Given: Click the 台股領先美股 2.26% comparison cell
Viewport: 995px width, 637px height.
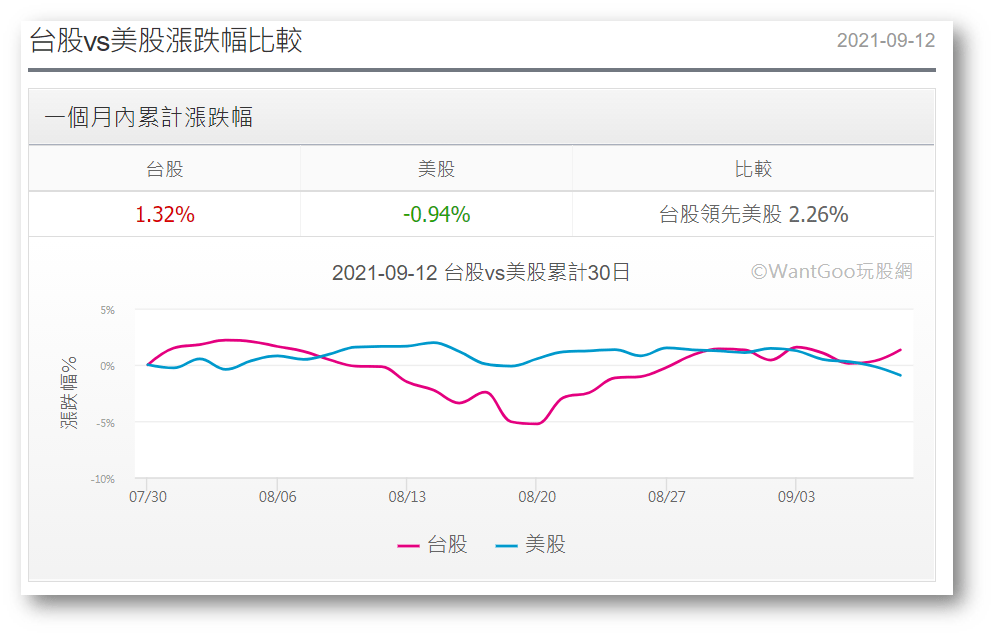Looking at the screenshot, I should pos(753,214).
